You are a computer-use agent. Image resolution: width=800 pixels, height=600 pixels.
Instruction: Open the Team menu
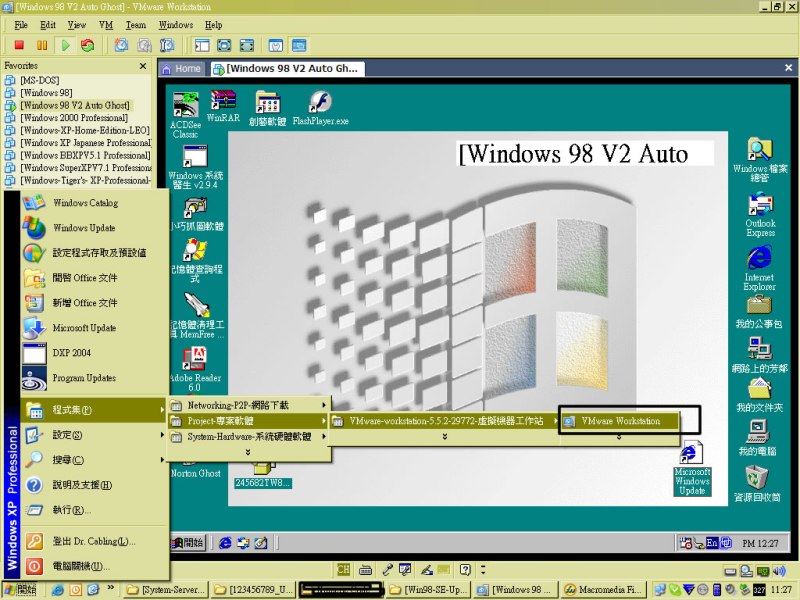(x=136, y=25)
